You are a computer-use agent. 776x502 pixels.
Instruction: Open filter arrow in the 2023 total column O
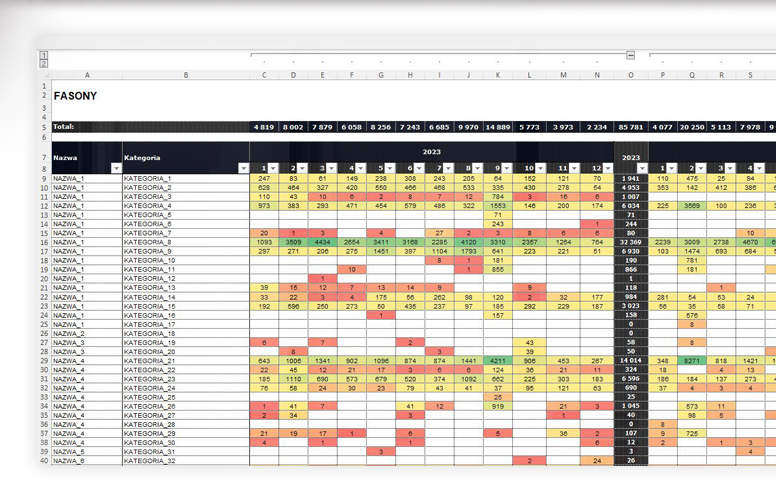point(643,169)
